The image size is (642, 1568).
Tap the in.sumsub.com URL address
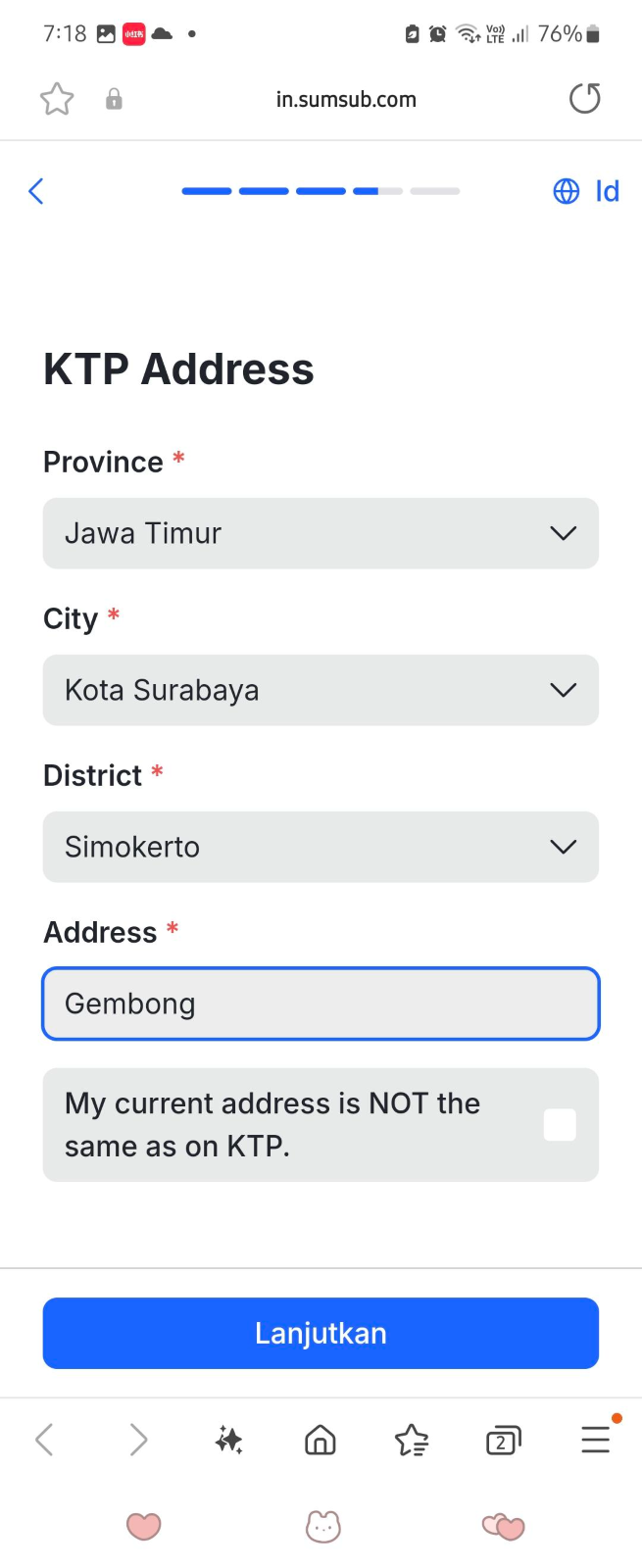346,99
